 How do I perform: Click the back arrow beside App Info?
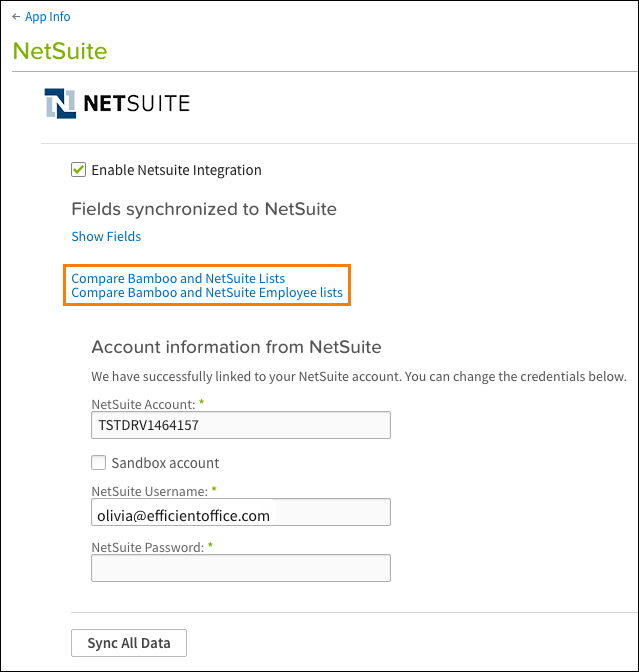(16, 17)
